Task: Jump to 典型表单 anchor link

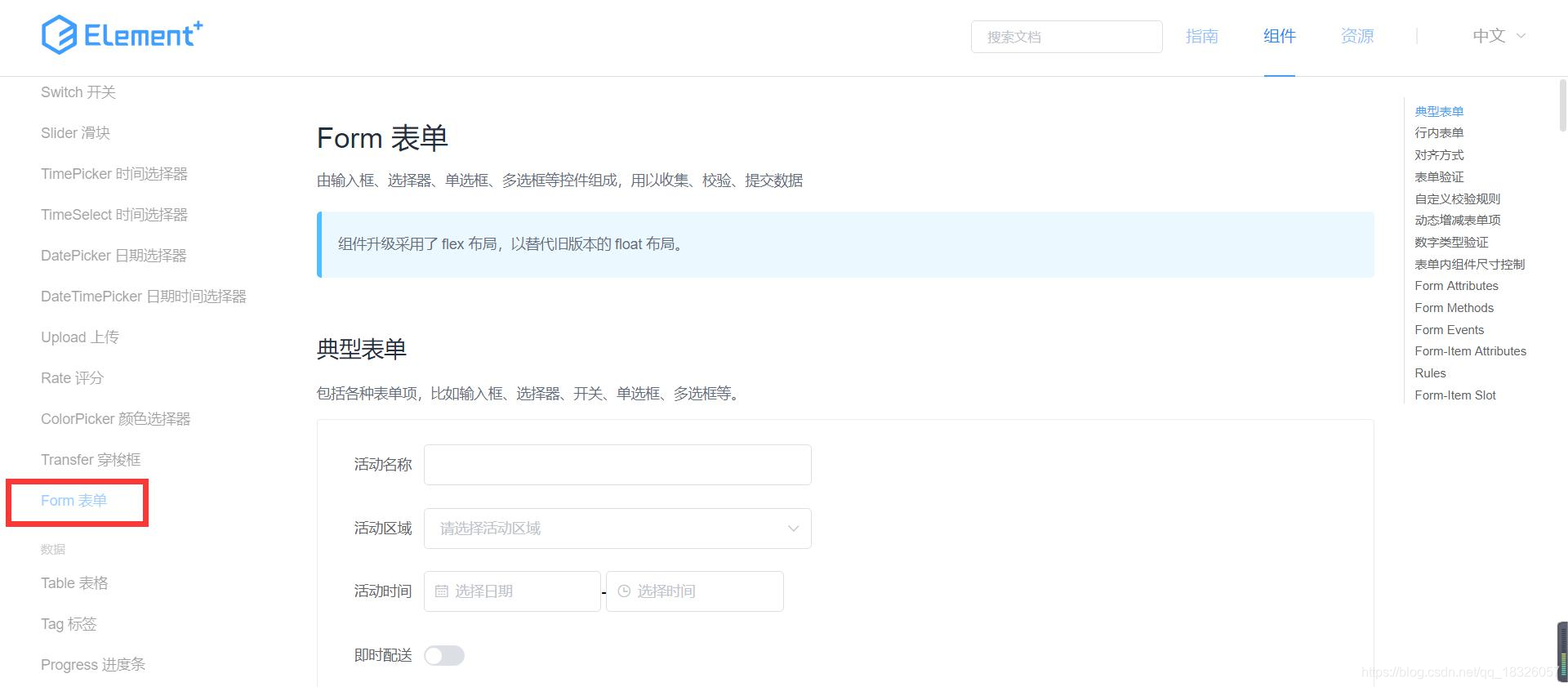Action: click(1439, 111)
